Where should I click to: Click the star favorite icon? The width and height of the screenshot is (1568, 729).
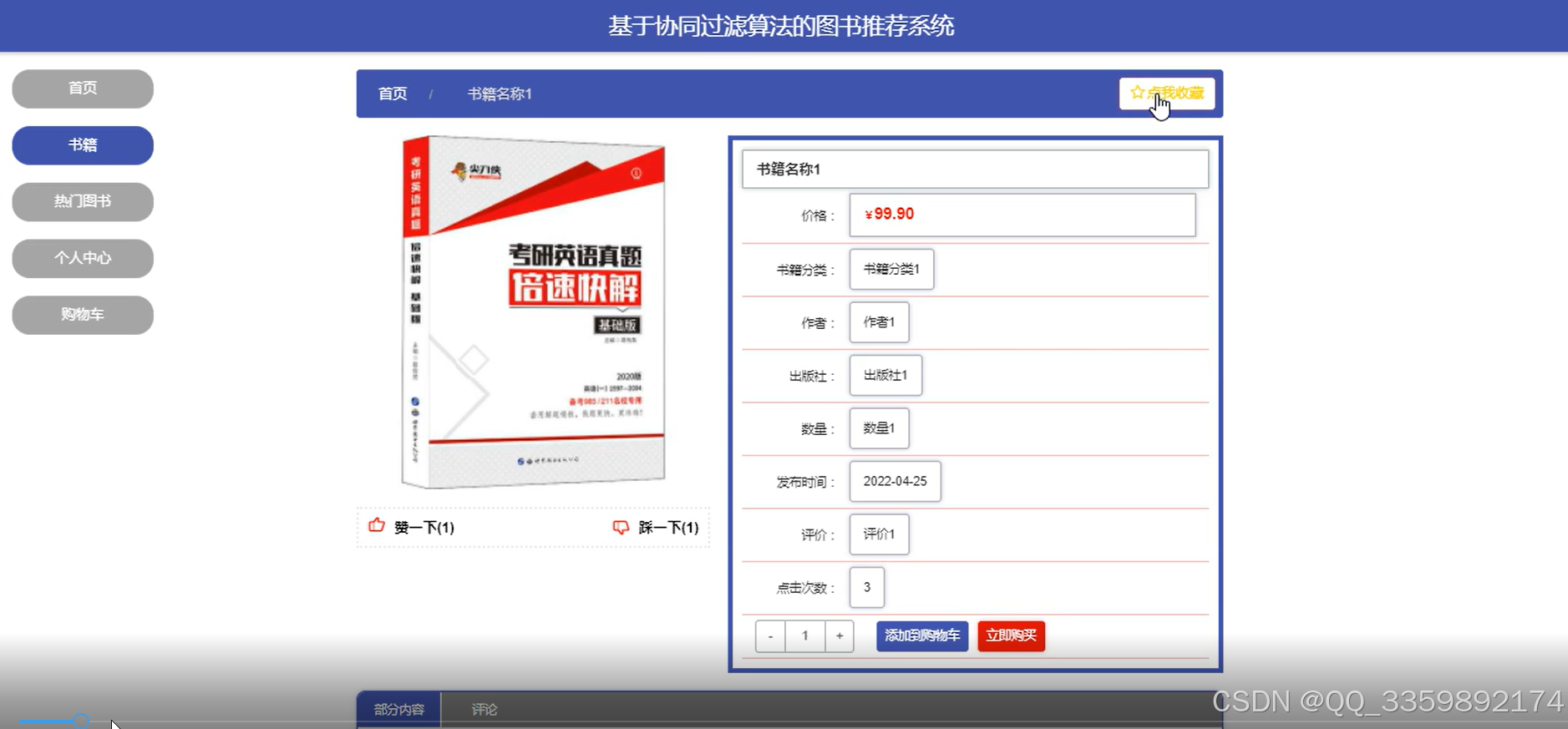[1137, 93]
